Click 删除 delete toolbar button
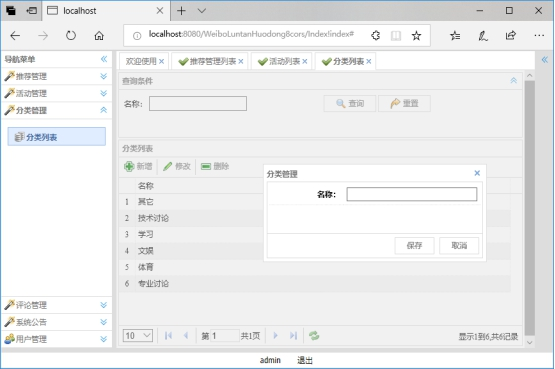 [x=215, y=166]
